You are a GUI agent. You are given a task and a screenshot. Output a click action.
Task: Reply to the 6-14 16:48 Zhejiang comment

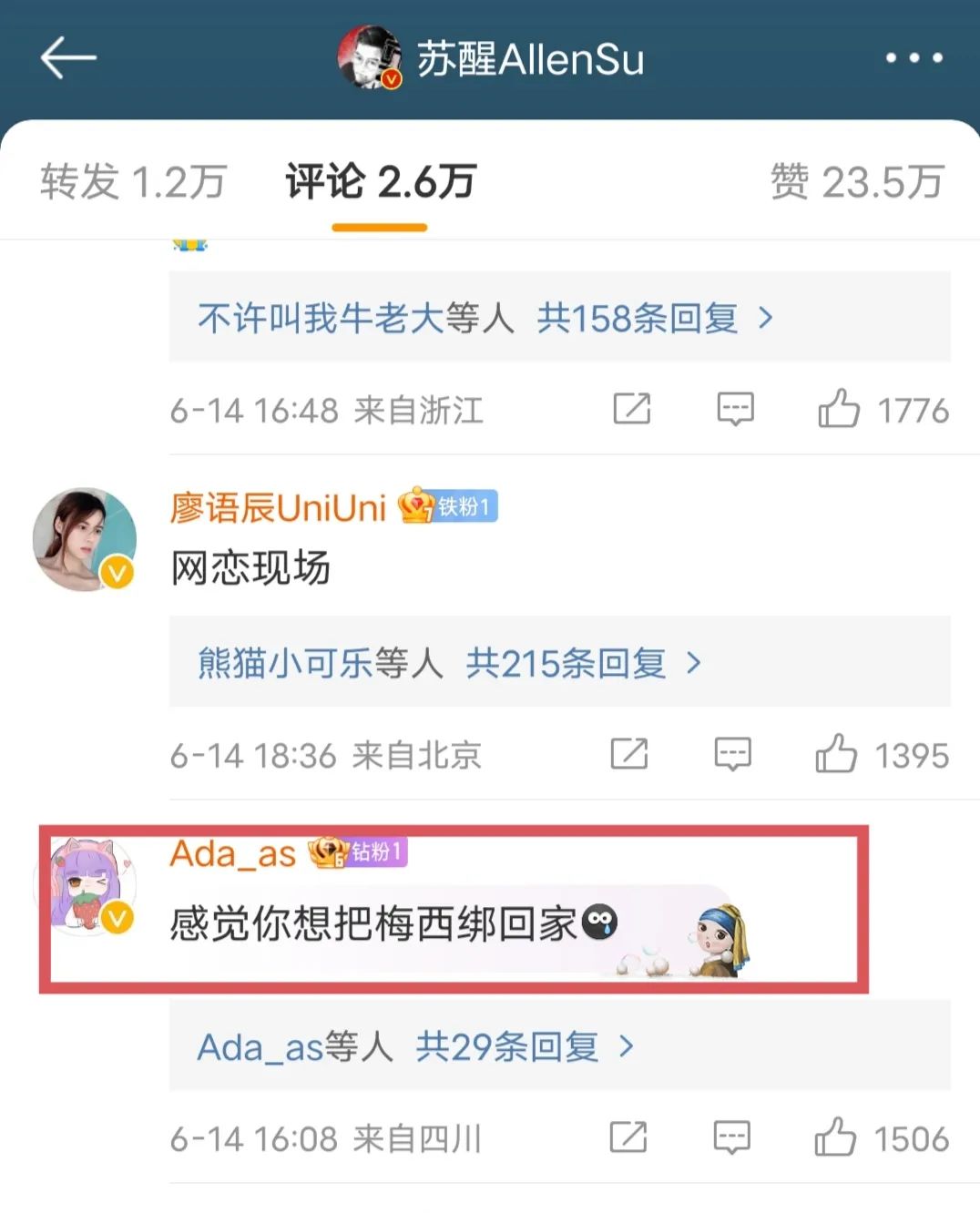(735, 409)
